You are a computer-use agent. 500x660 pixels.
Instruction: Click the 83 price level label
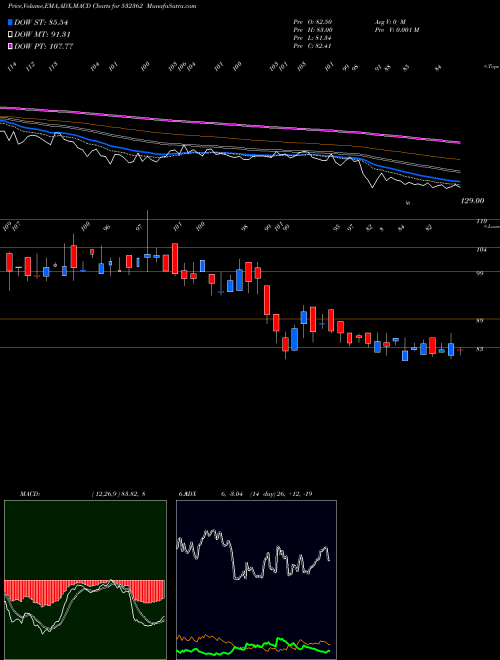click(479, 349)
